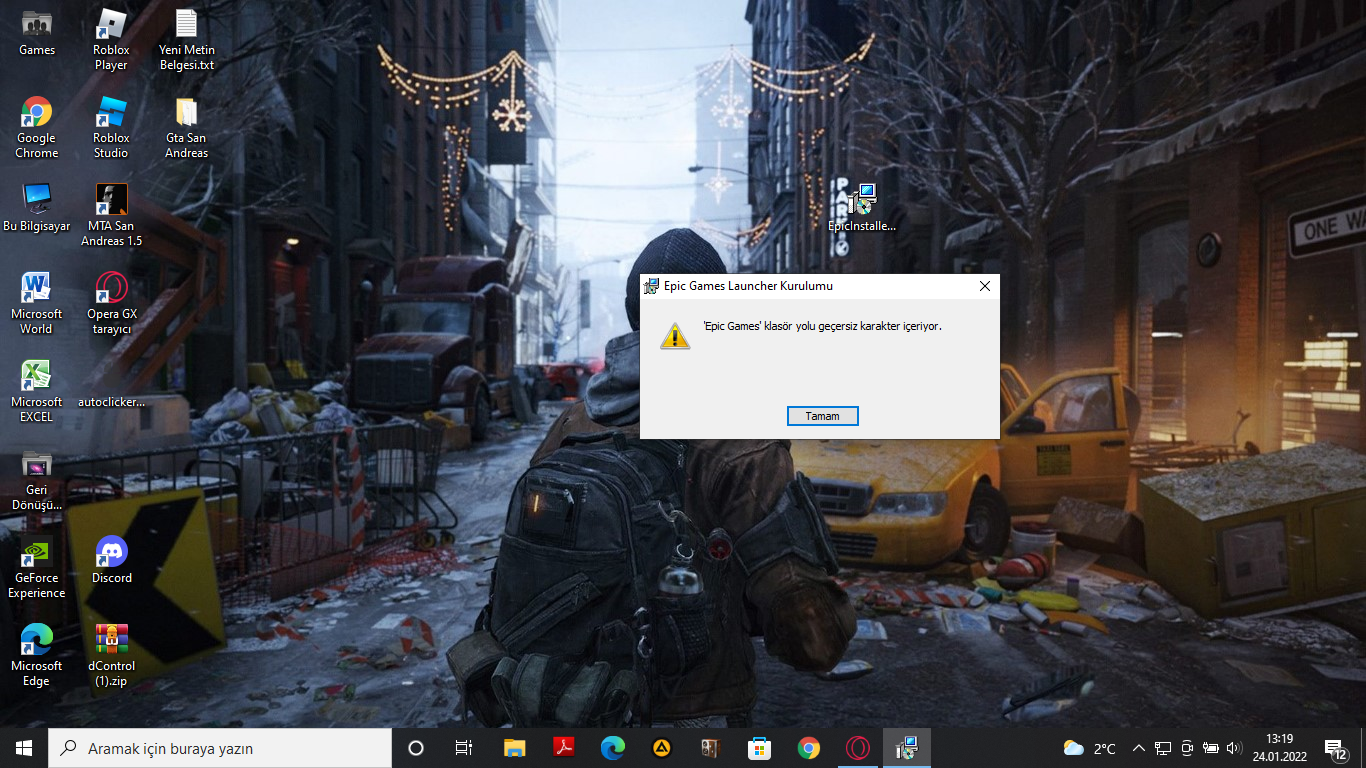The width and height of the screenshot is (1366, 768).
Task: Select the Bu Bilgisayar desktop icon
Action: tap(37, 208)
